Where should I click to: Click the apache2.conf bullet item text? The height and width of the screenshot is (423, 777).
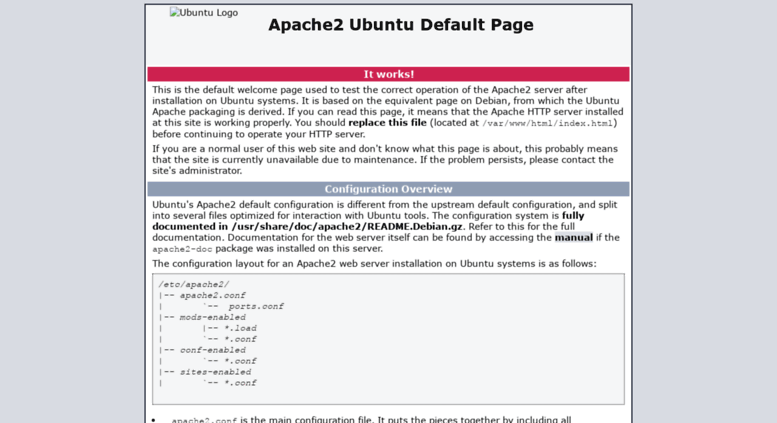[x=371, y=420]
